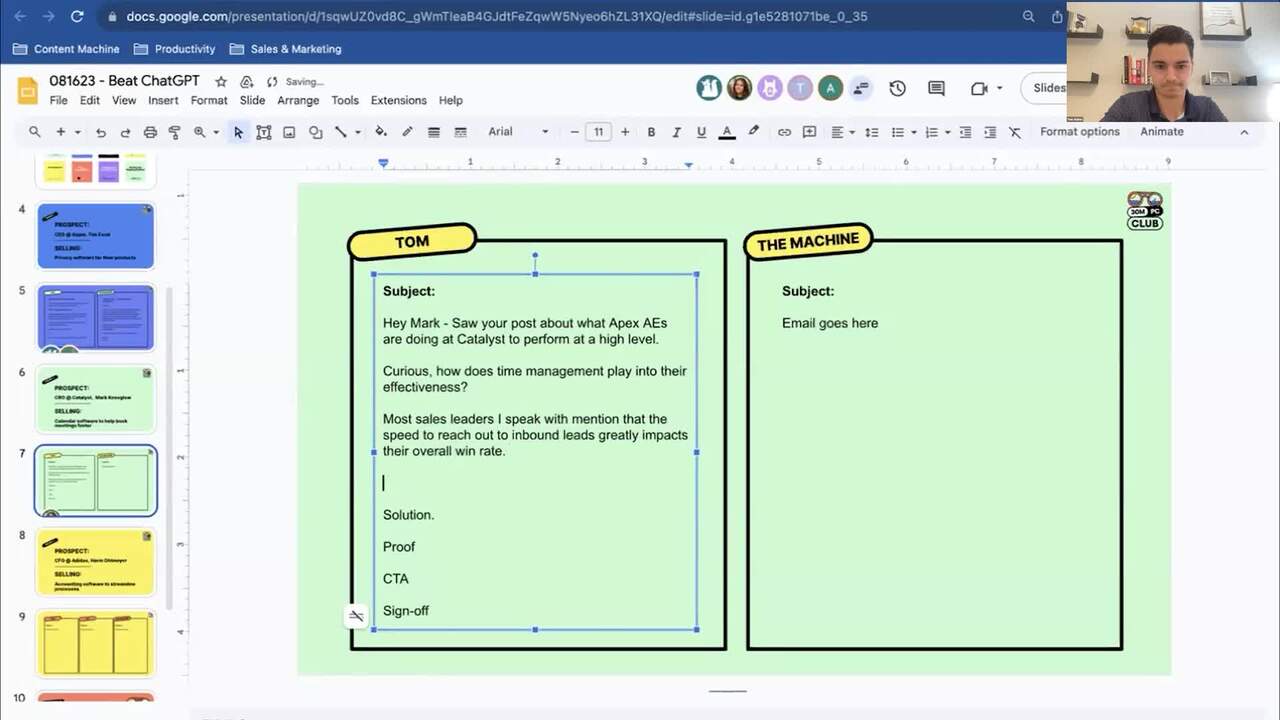Select the line tool

click(340, 132)
